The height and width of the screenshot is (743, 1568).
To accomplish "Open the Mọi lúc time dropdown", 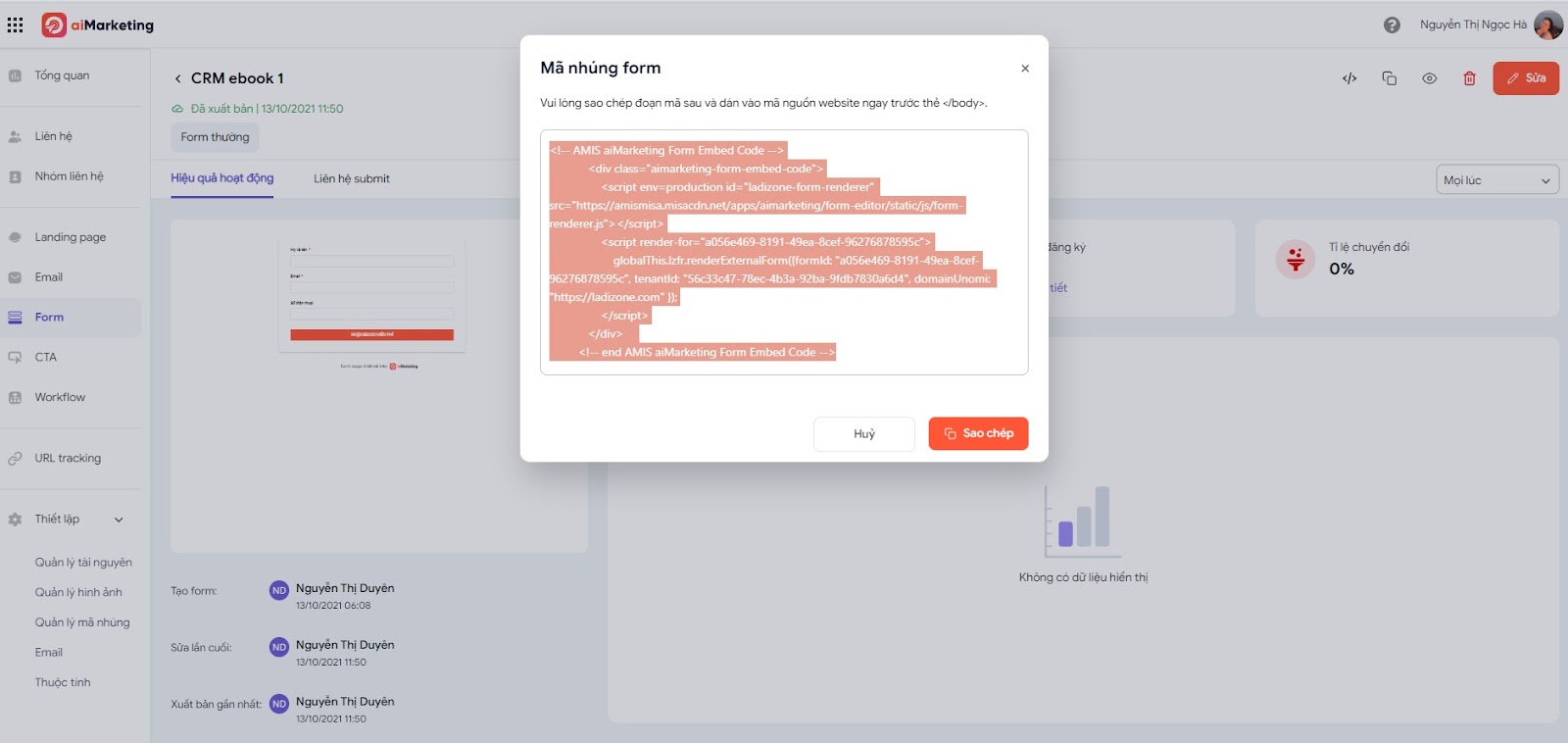I will [x=1497, y=180].
